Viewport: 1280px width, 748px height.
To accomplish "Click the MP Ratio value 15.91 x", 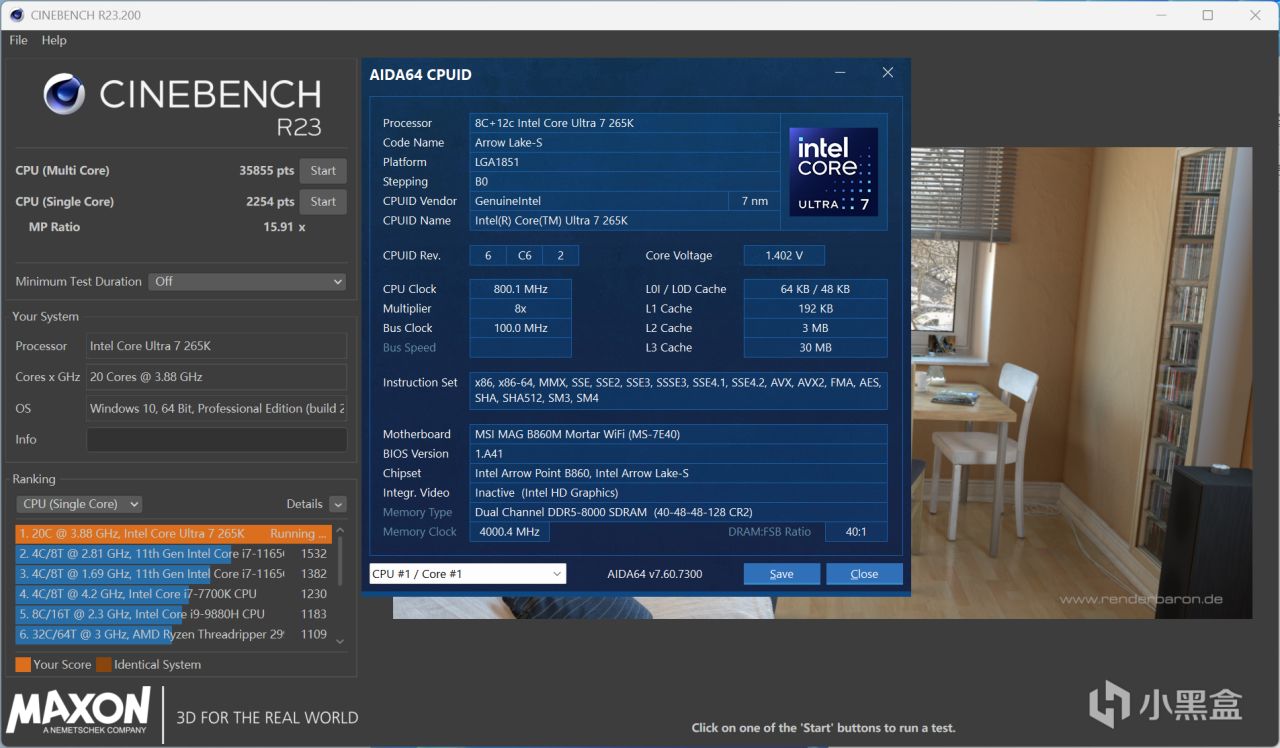I will [284, 227].
